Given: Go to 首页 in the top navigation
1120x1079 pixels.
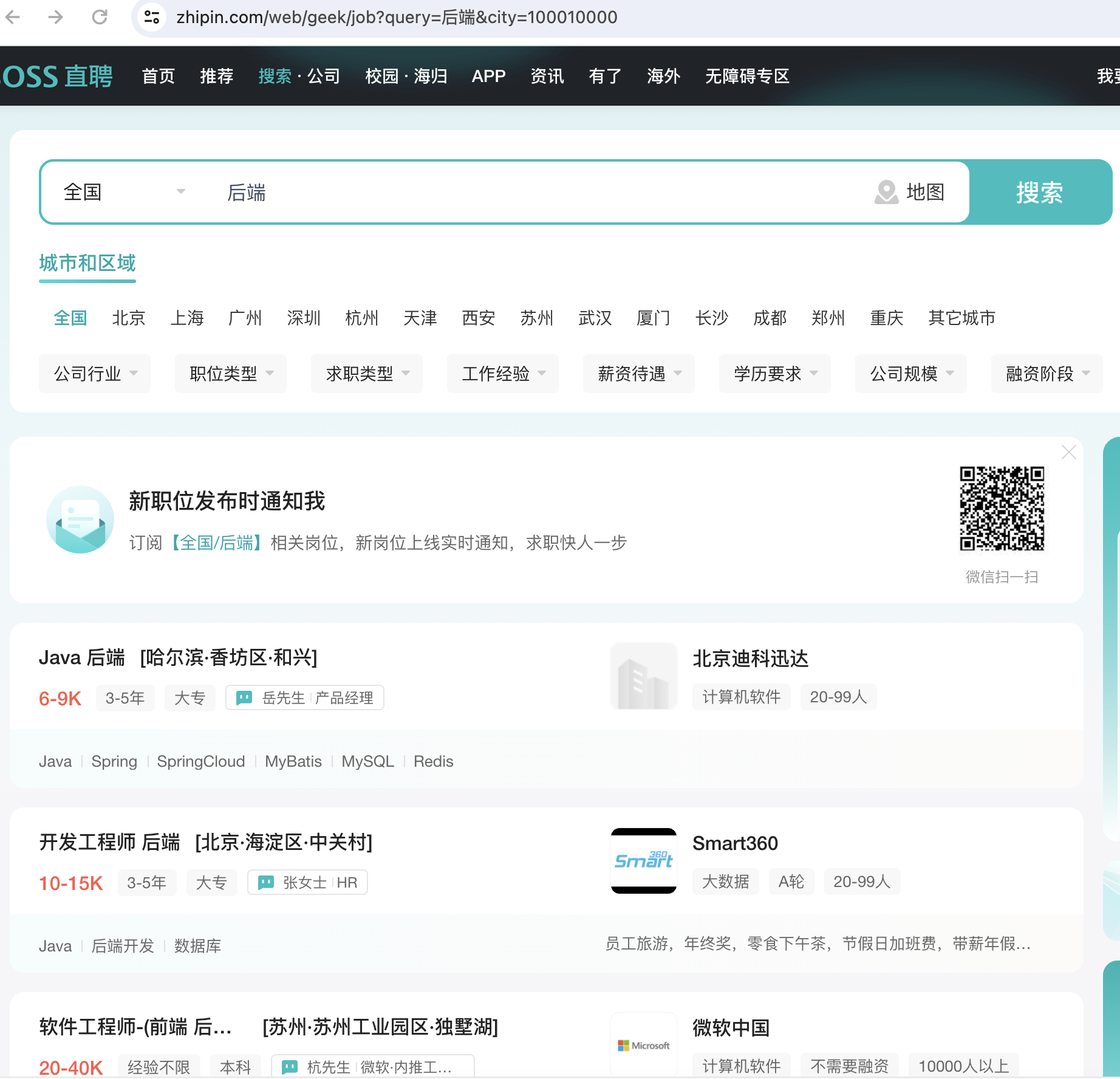Looking at the screenshot, I should point(159,76).
